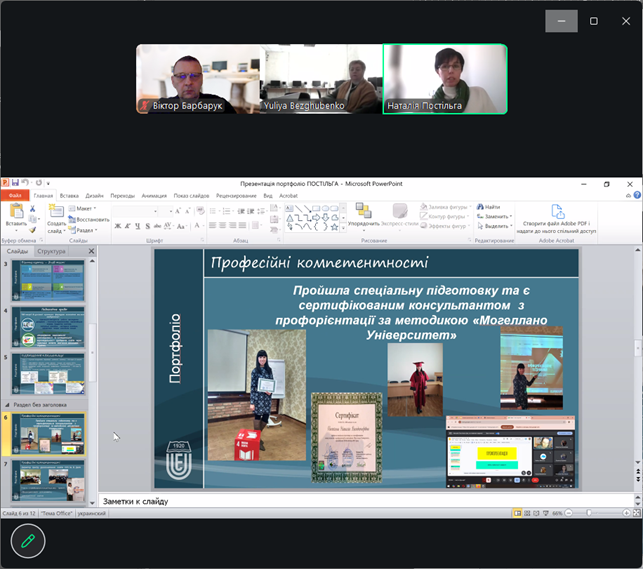The height and width of the screenshot is (569, 643).
Task: Open the Файл tab
Action: point(15,195)
